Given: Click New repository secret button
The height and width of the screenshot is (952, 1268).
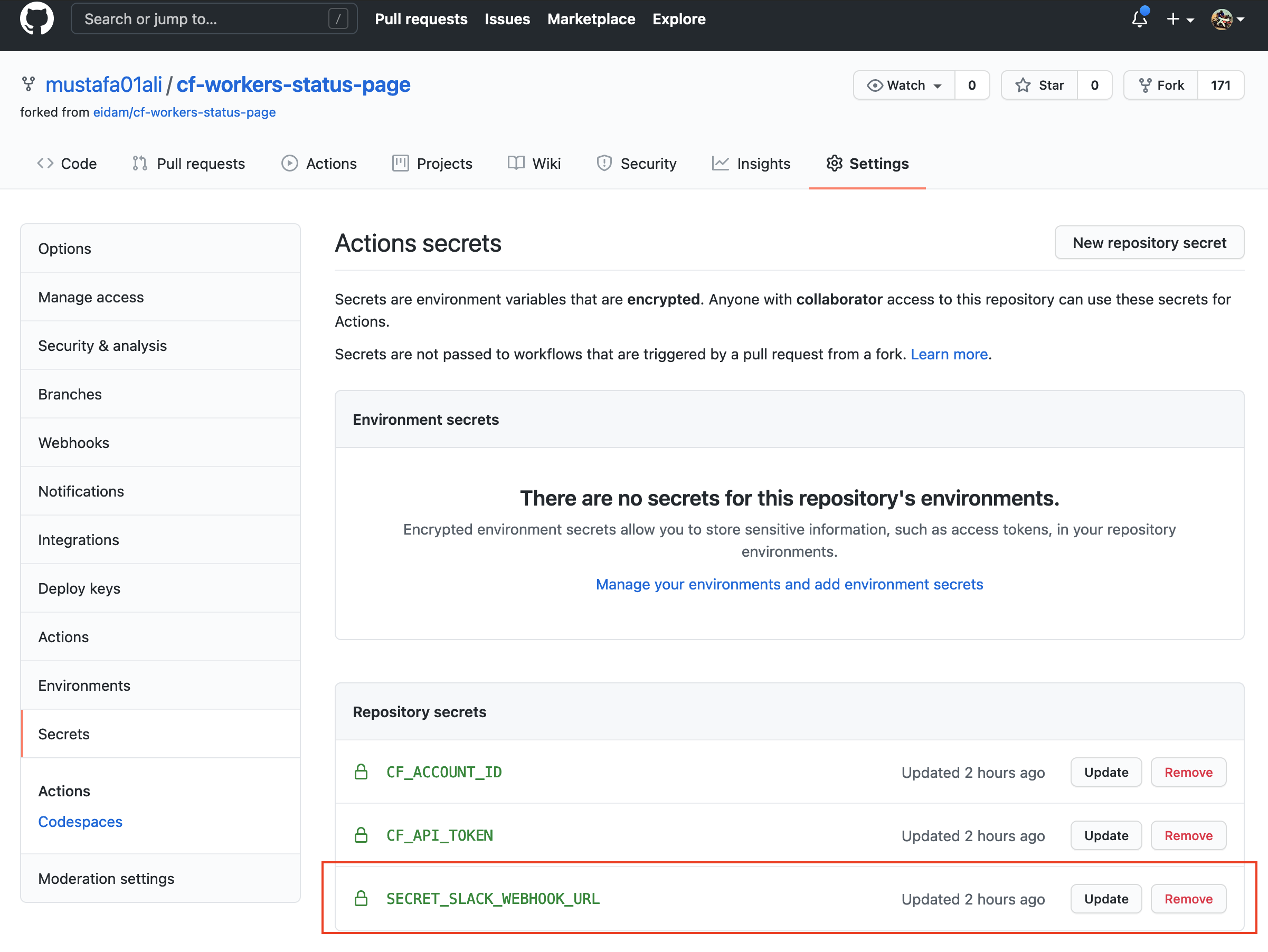Looking at the screenshot, I should coord(1149,243).
